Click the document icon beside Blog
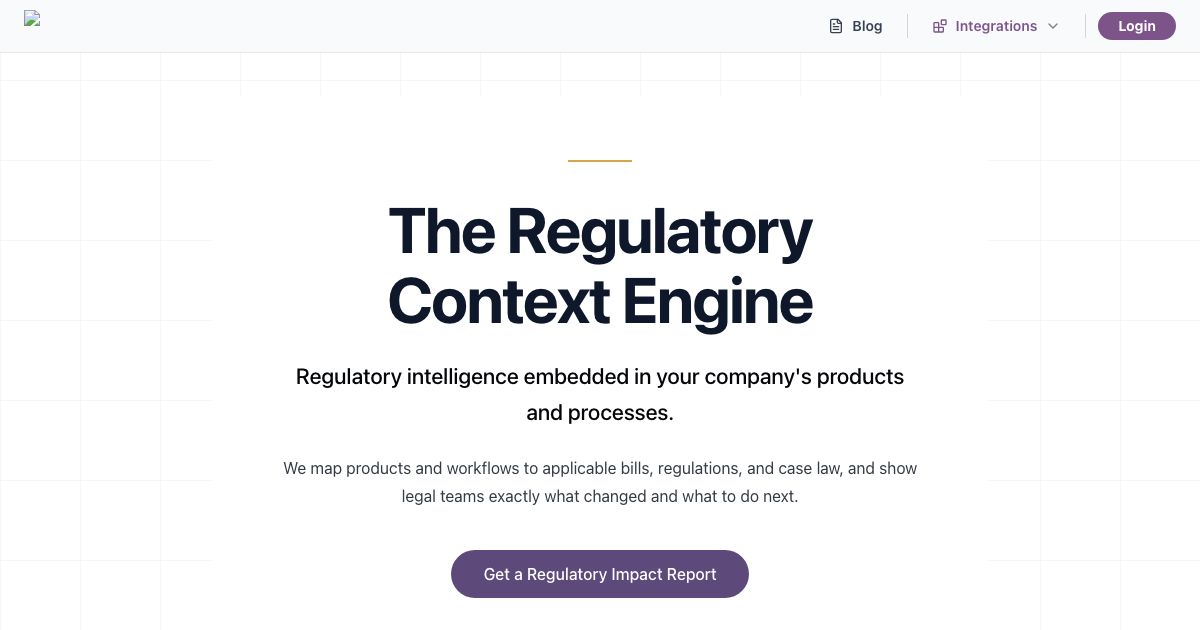 pos(836,26)
